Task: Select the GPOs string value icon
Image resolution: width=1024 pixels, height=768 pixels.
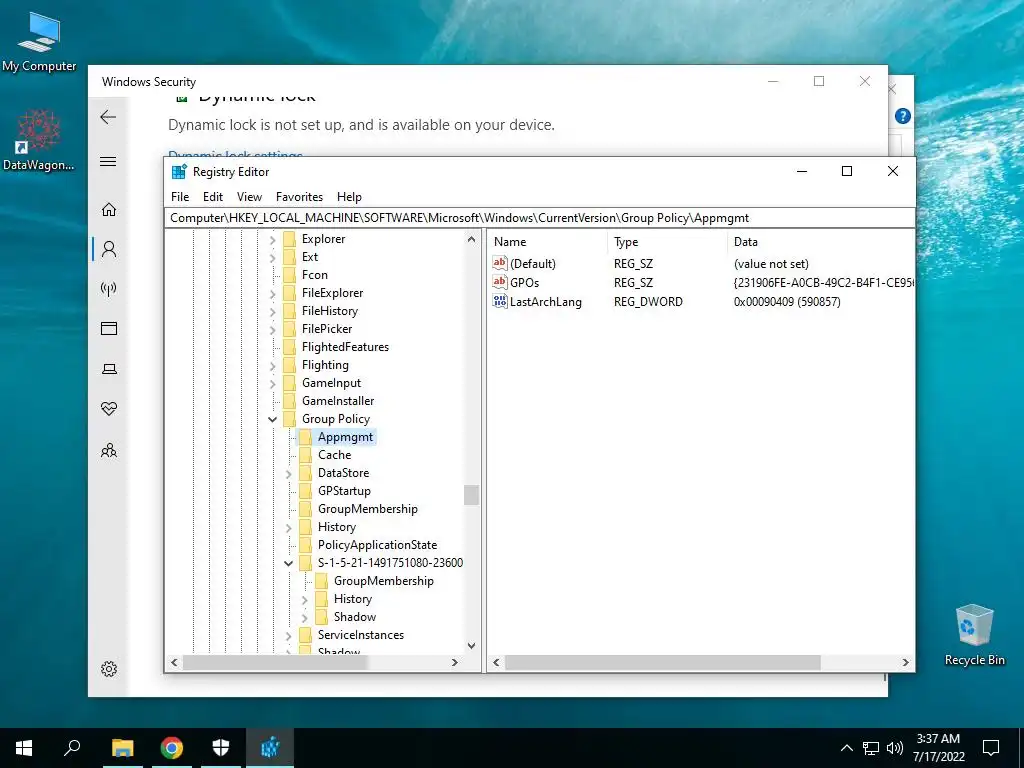Action: pos(500,282)
